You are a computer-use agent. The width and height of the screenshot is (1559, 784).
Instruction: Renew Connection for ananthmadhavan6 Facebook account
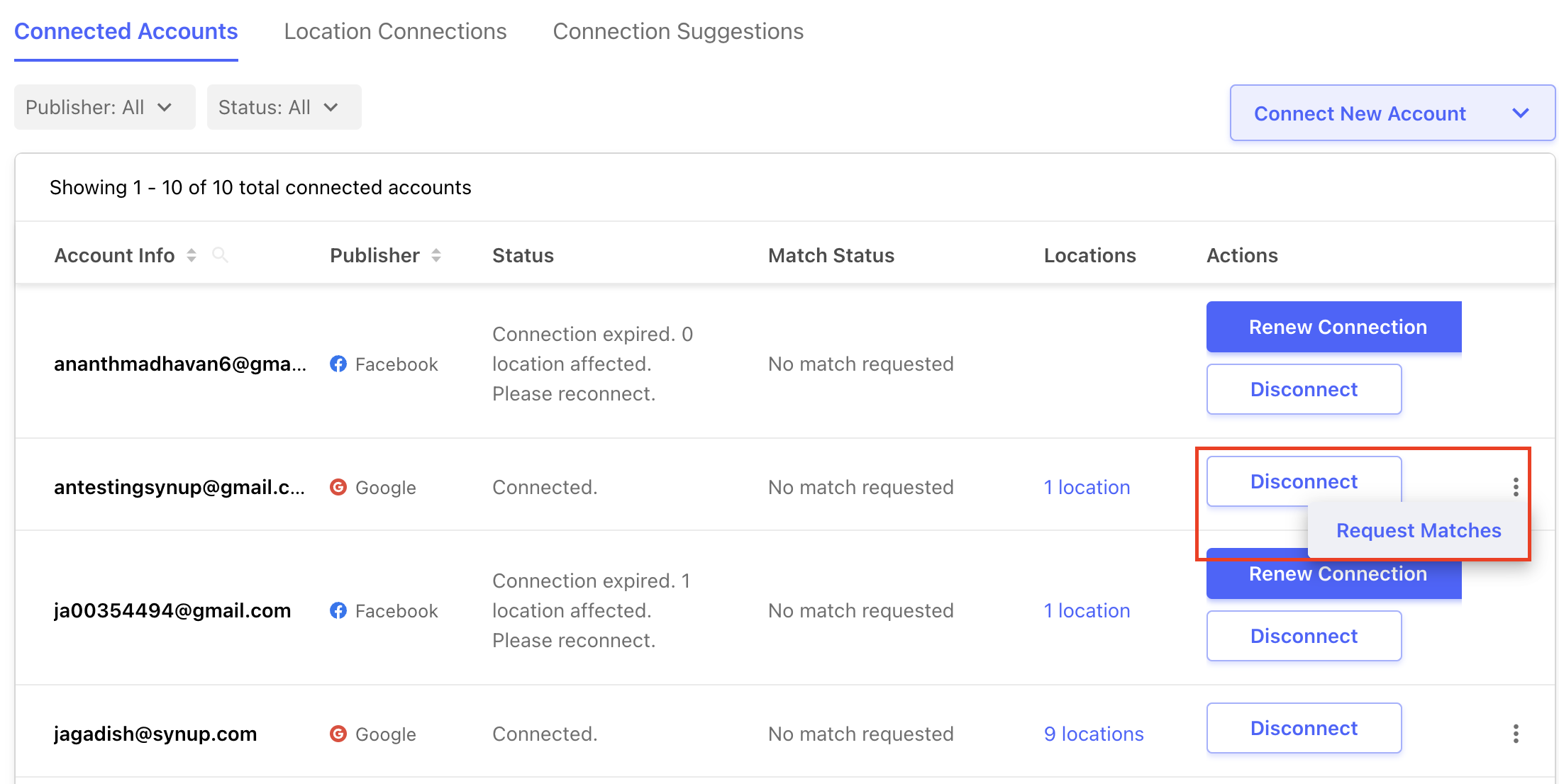(1333, 327)
